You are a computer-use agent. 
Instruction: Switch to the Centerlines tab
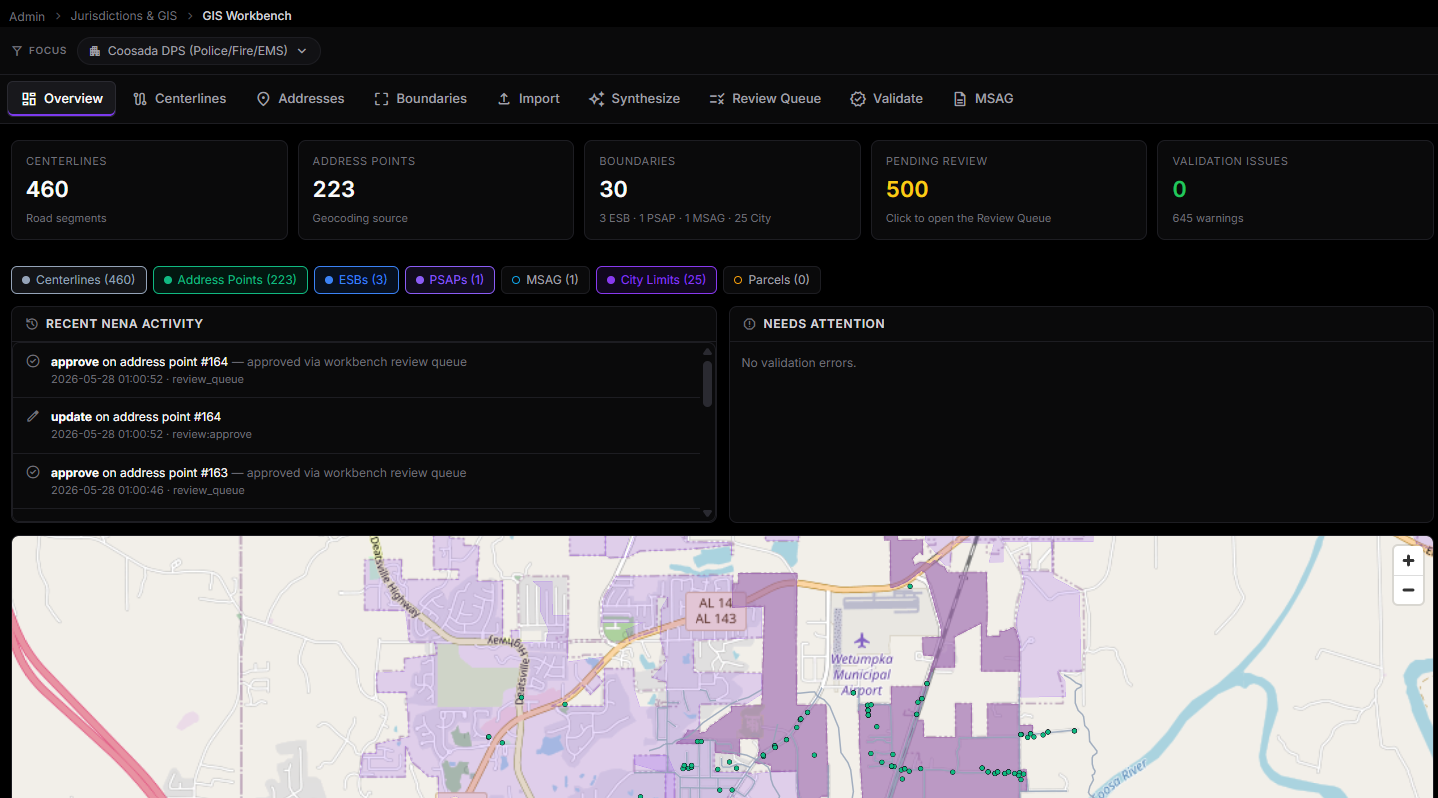[180, 99]
